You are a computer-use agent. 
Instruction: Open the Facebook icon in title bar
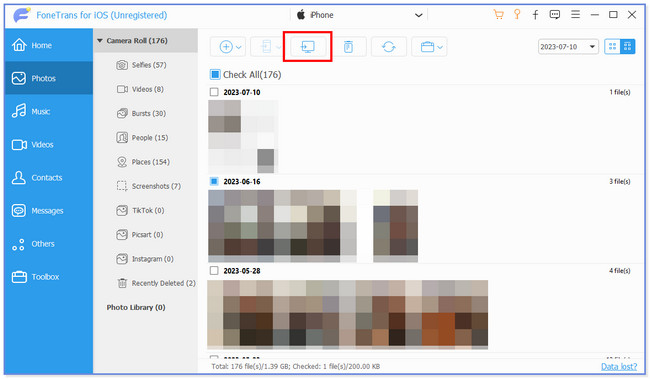535,15
